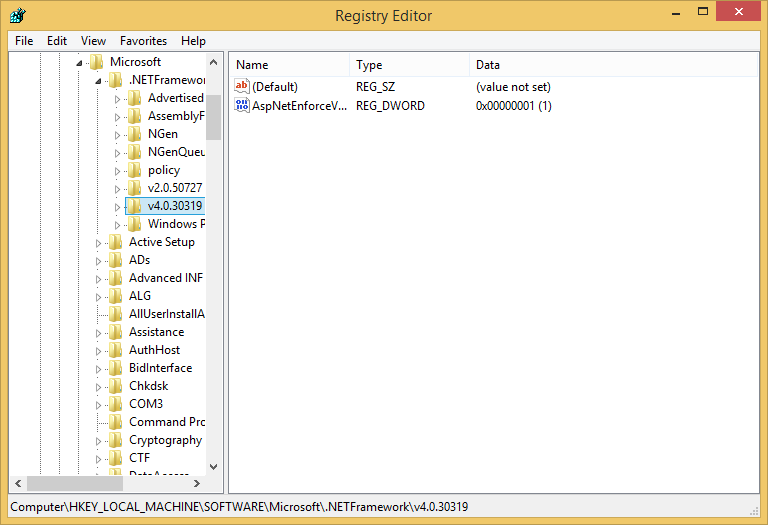This screenshot has height=525, width=768.
Task: Open the View menu
Action: click(93, 41)
